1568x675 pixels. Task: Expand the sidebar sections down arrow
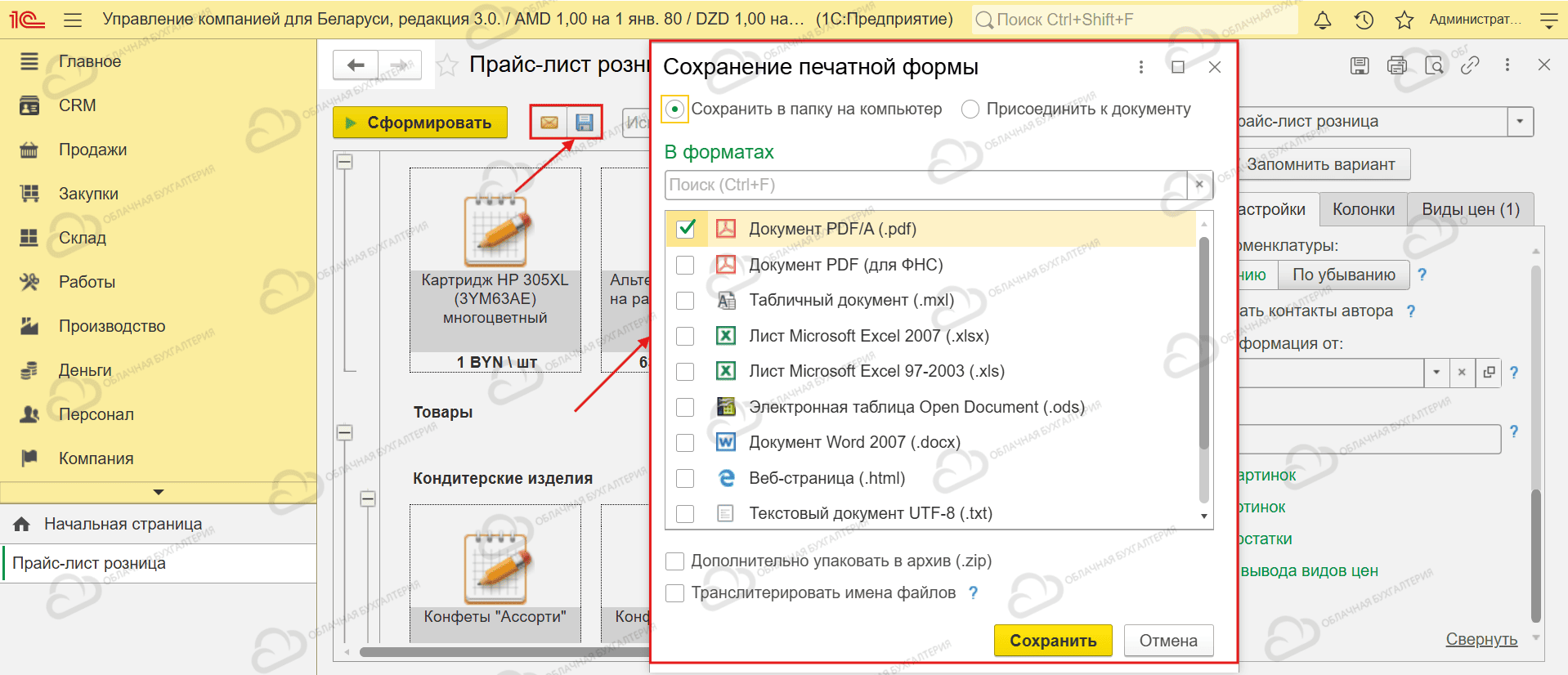click(x=159, y=492)
